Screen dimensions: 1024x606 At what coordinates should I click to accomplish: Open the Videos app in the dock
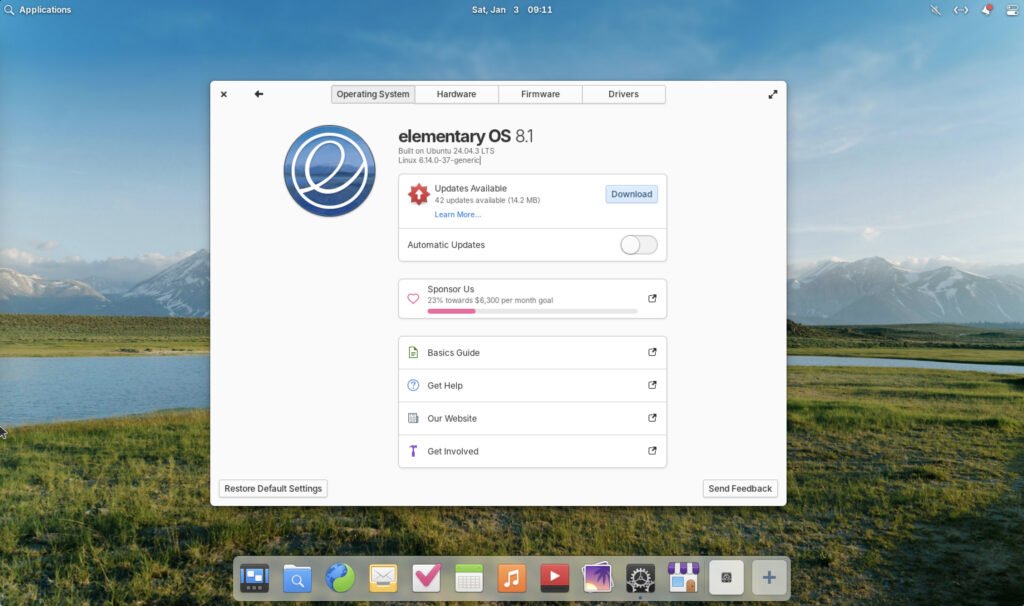pos(555,577)
